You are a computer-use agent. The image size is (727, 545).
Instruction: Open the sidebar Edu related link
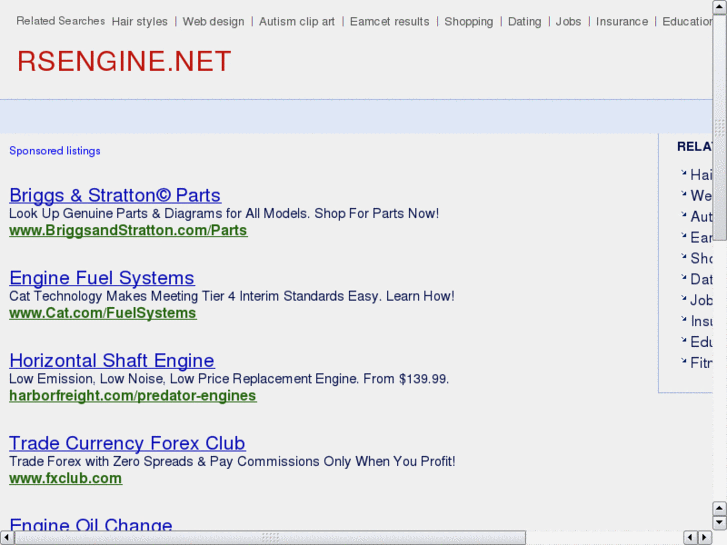(x=701, y=342)
